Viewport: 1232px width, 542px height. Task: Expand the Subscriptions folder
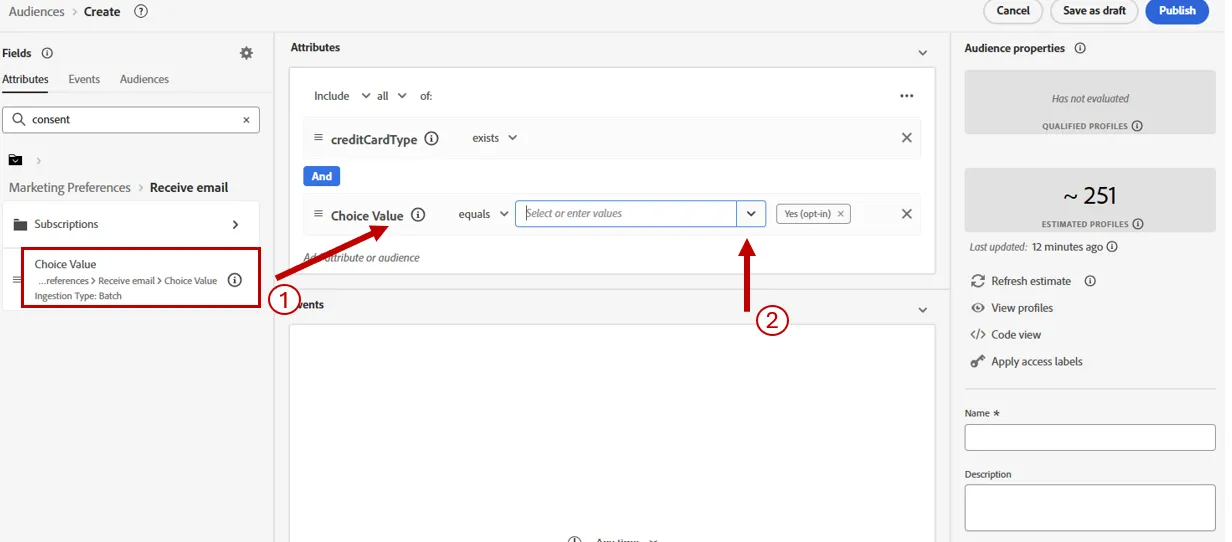point(236,225)
